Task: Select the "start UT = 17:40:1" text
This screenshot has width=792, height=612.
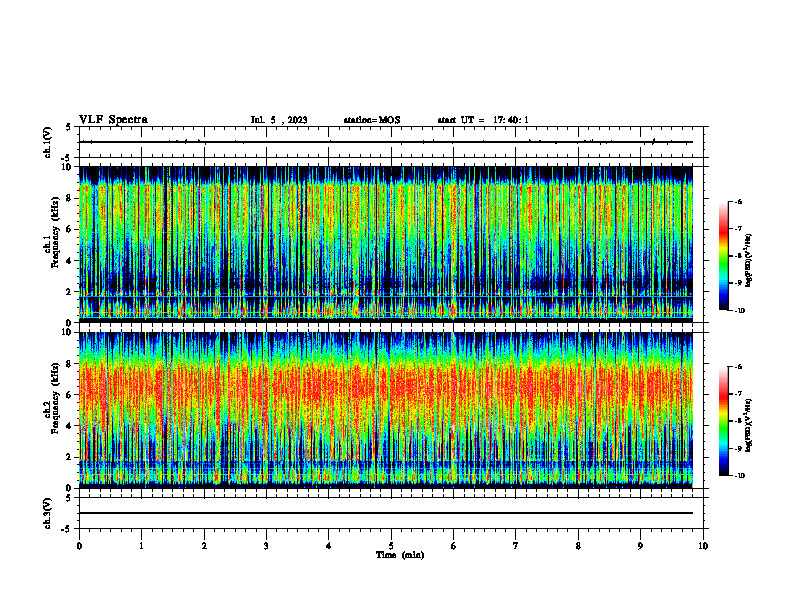Action: (483, 120)
